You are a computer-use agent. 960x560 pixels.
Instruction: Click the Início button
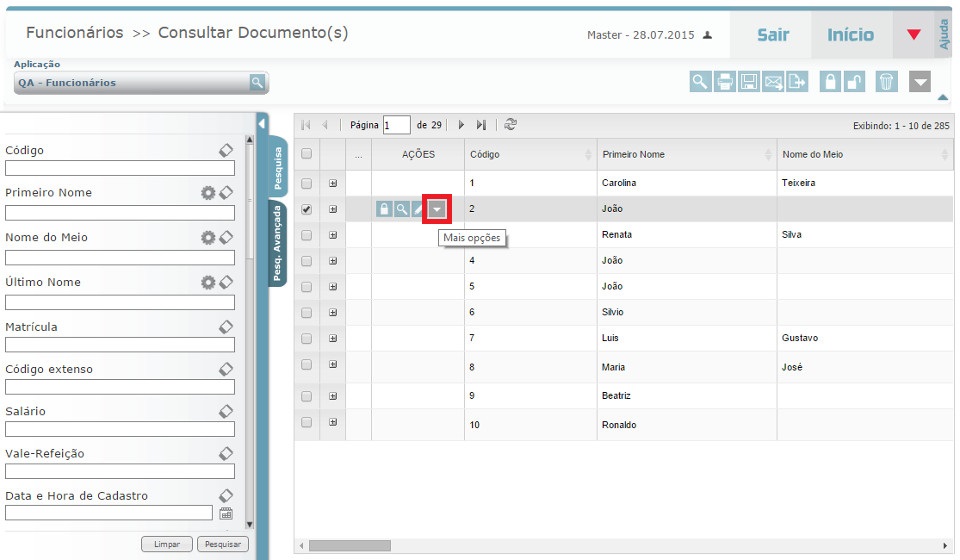coord(850,35)
